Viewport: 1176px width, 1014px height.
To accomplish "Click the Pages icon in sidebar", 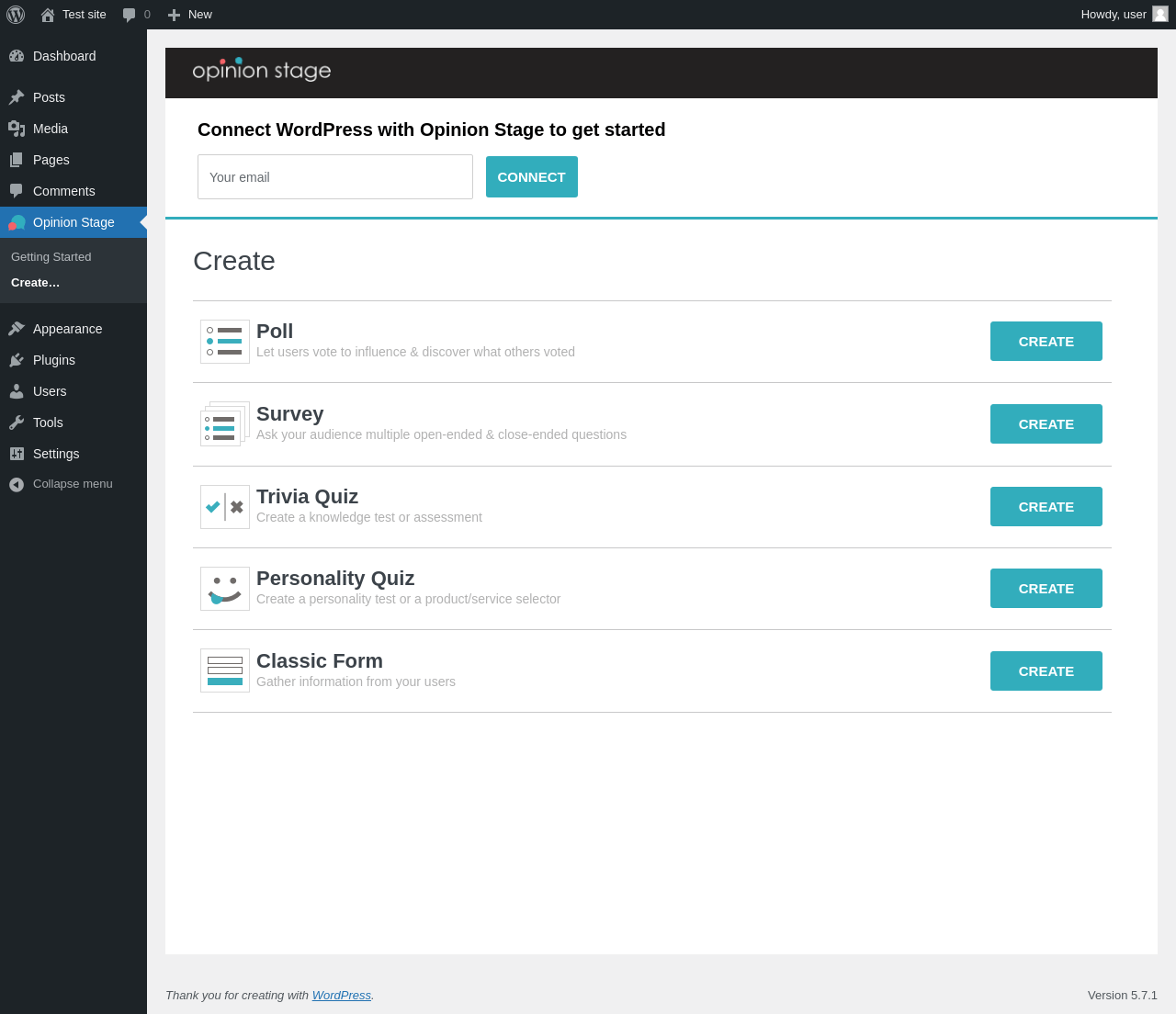I will [x=17, y=160].
